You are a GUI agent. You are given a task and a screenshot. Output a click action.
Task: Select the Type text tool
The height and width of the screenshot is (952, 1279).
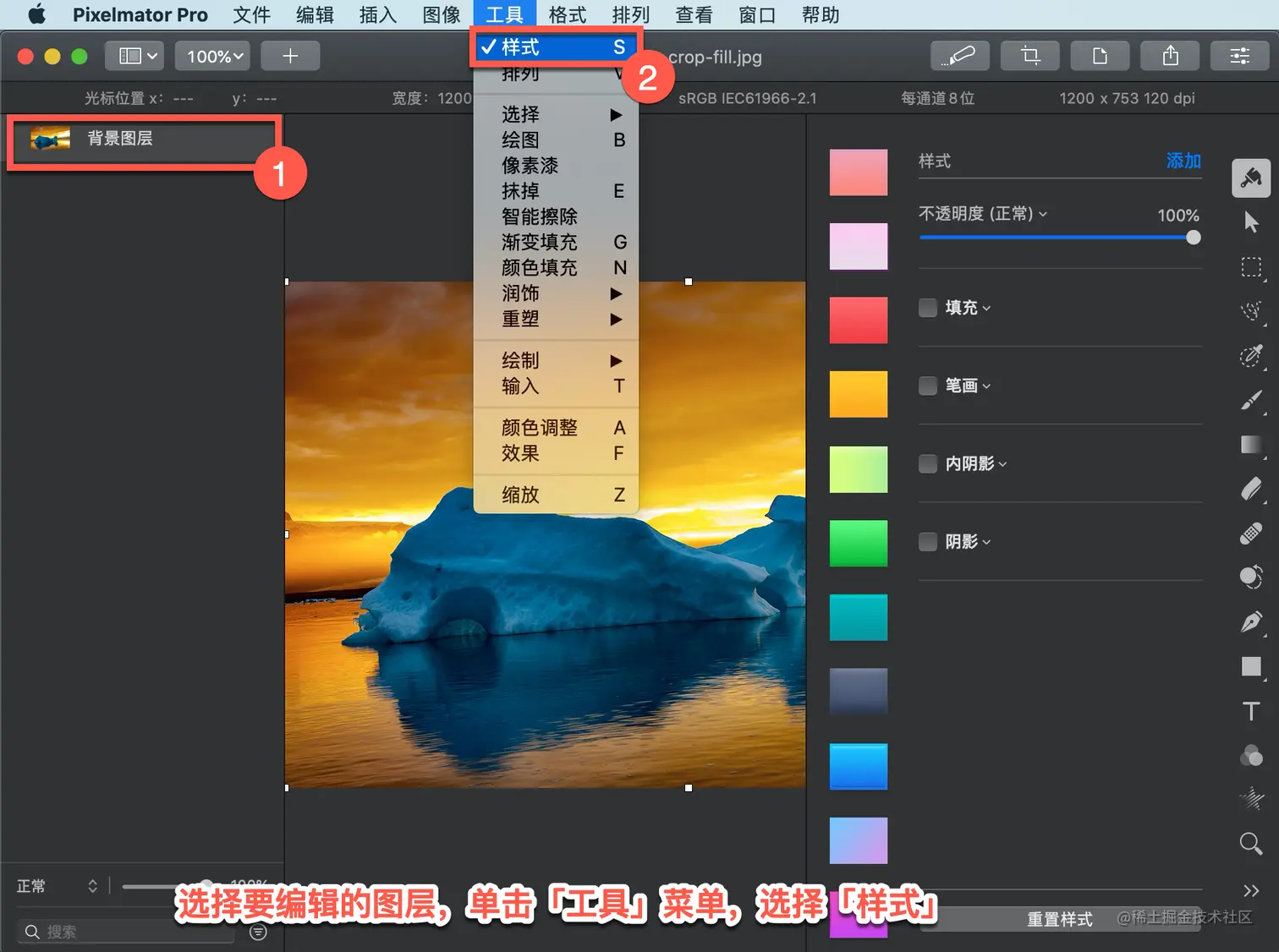(1251, 711)
